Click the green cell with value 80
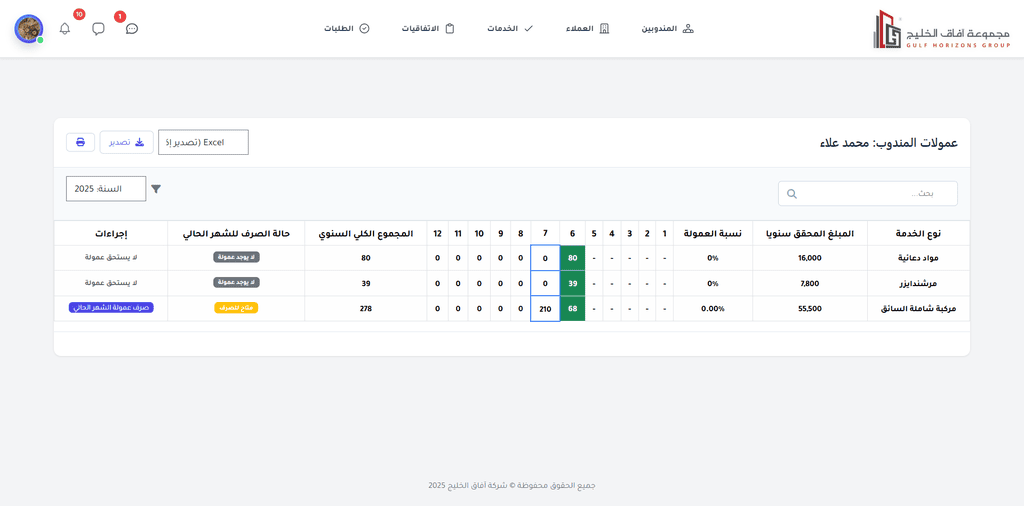 [x=573, y=258]
